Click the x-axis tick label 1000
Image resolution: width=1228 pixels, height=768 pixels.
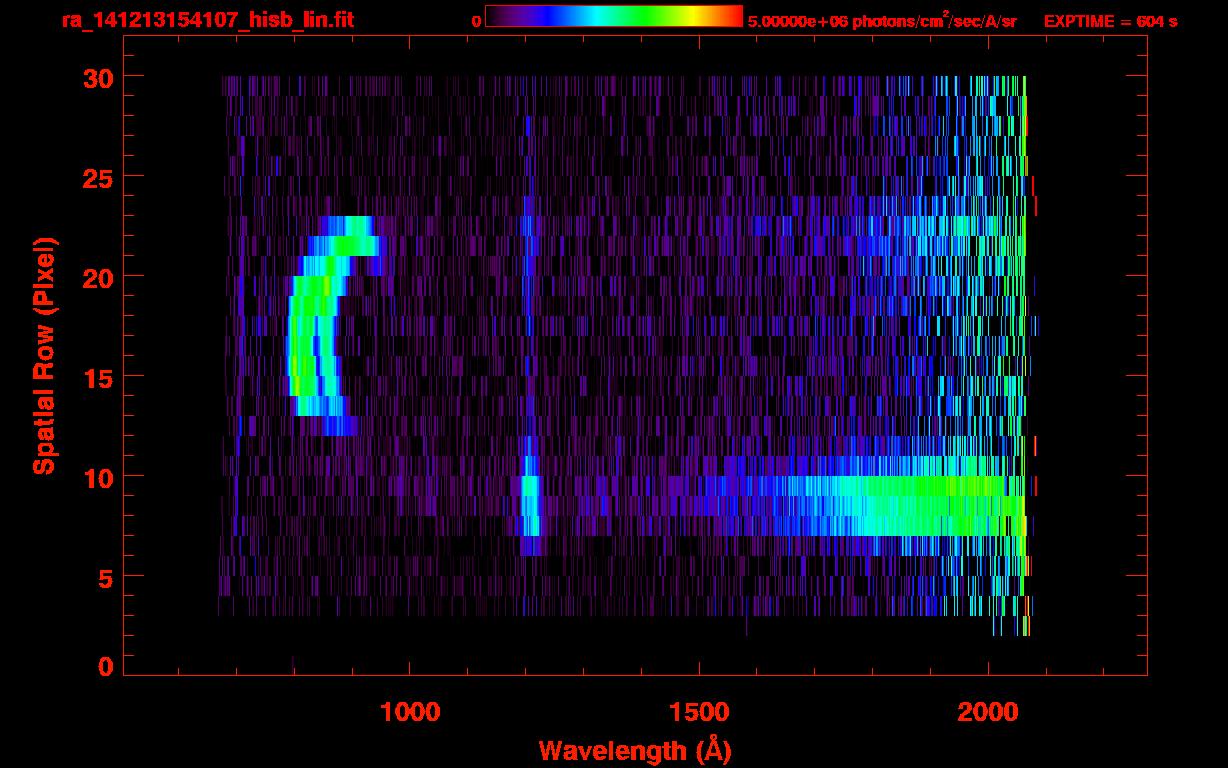(410, 712)
